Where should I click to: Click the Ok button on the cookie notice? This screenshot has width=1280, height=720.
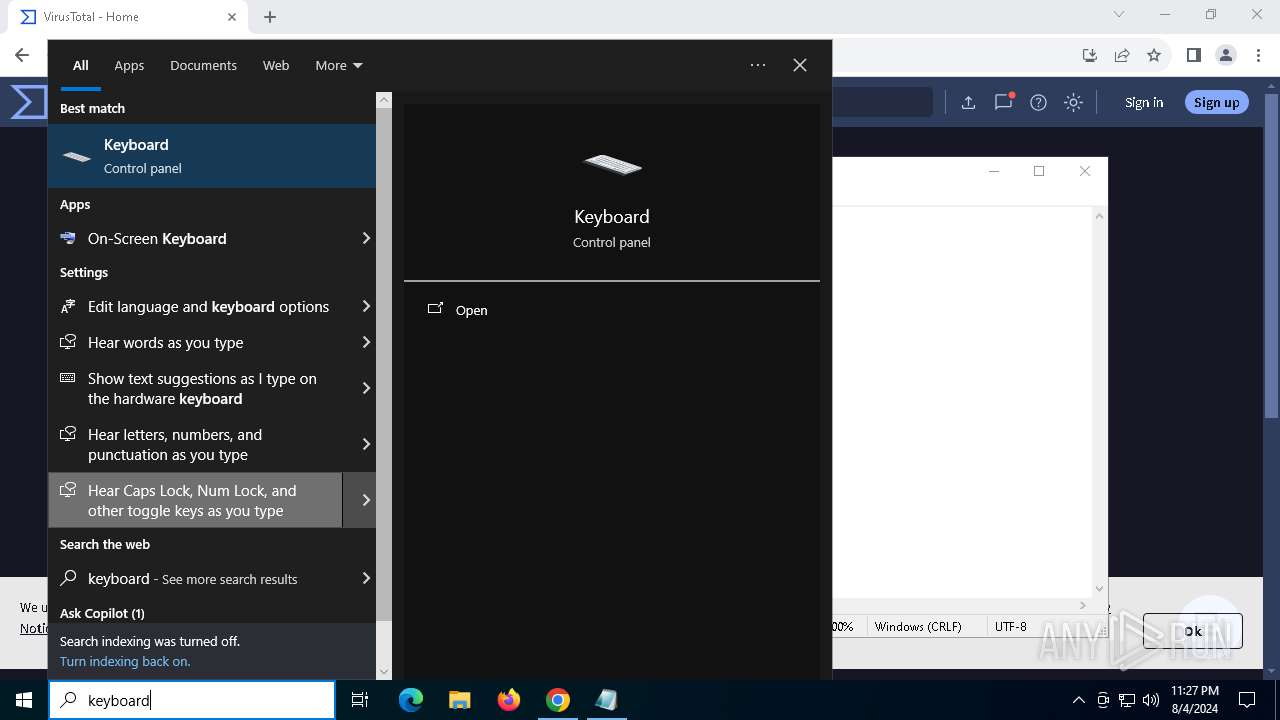click(1193, 631)
